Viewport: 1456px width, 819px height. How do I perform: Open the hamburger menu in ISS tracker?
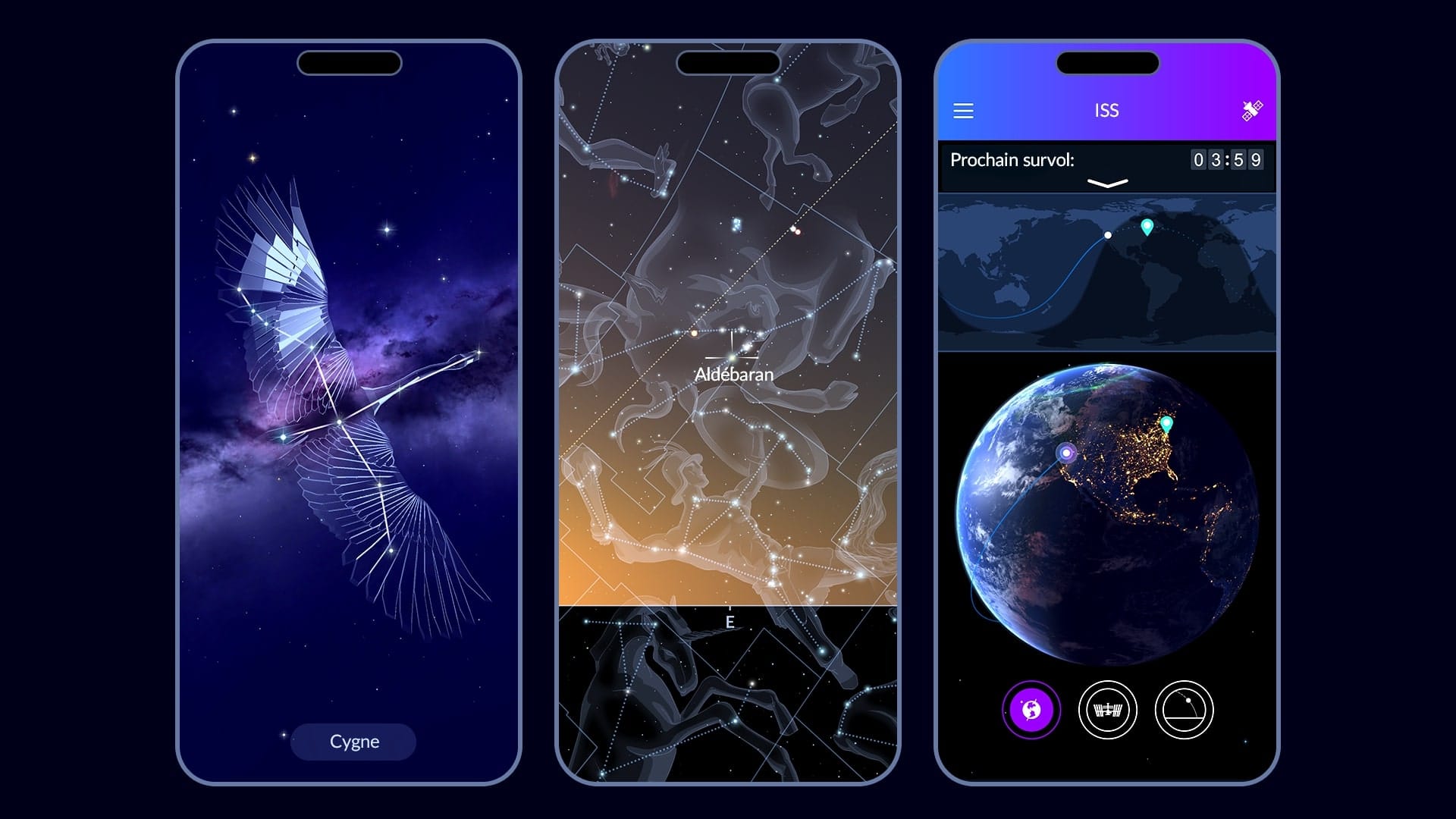click(963, 111)
